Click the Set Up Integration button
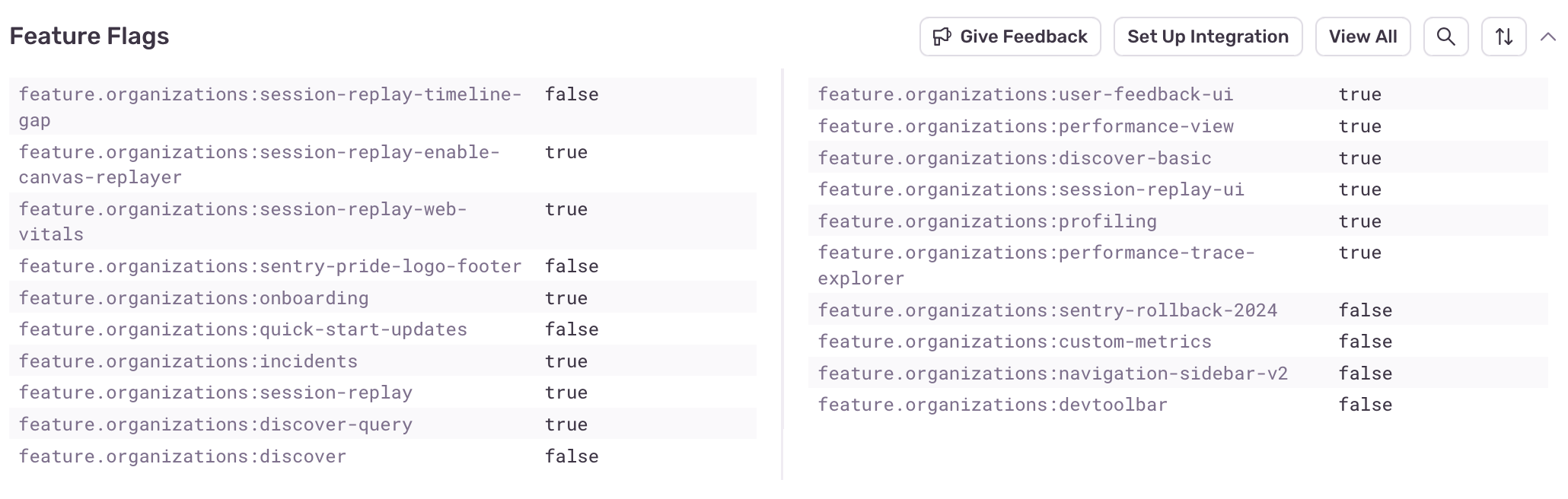Screen dimensions: 1568x499 tap(1207, 37)
